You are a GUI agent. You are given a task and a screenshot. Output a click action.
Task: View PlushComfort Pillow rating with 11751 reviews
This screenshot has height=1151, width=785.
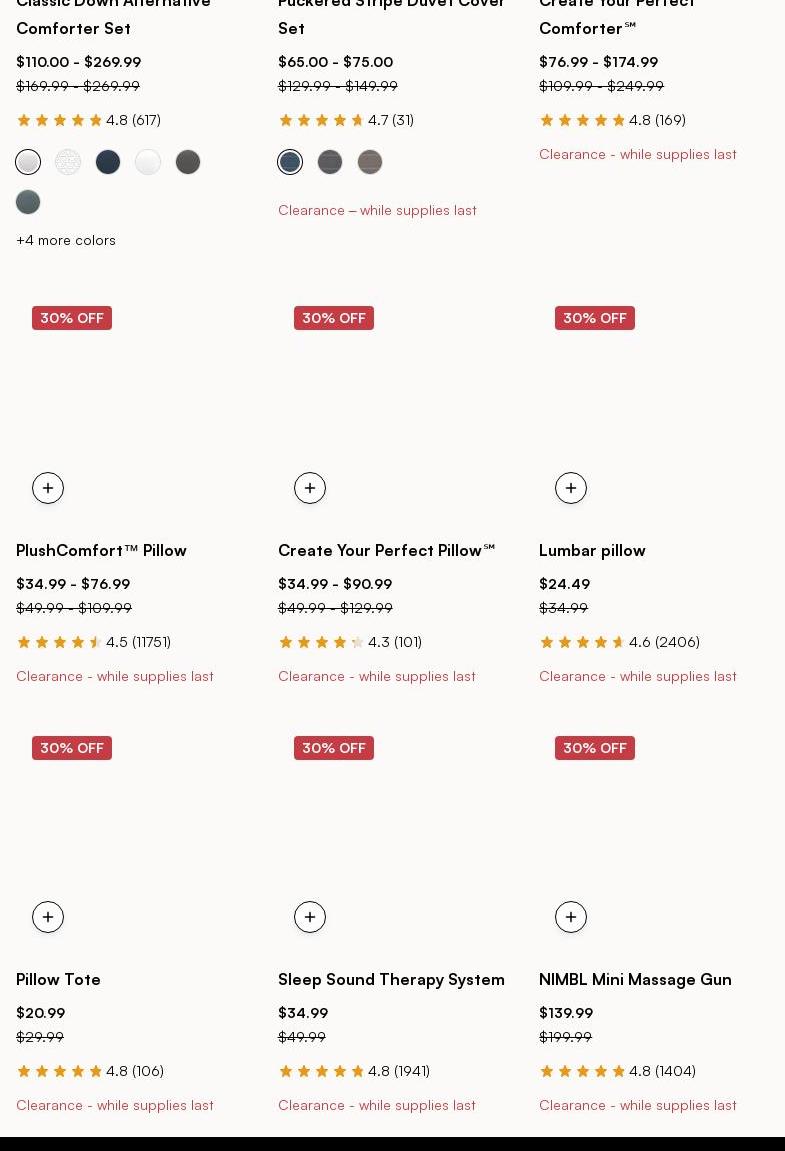93,642
